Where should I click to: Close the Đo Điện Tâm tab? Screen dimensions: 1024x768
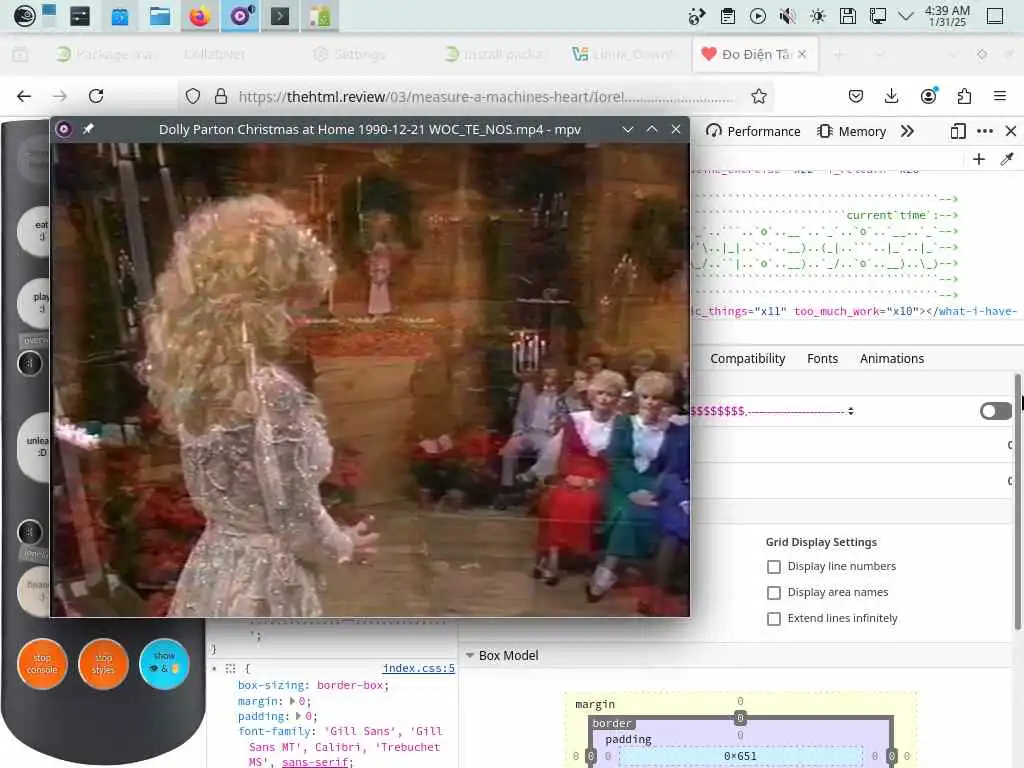click(802, 54)
